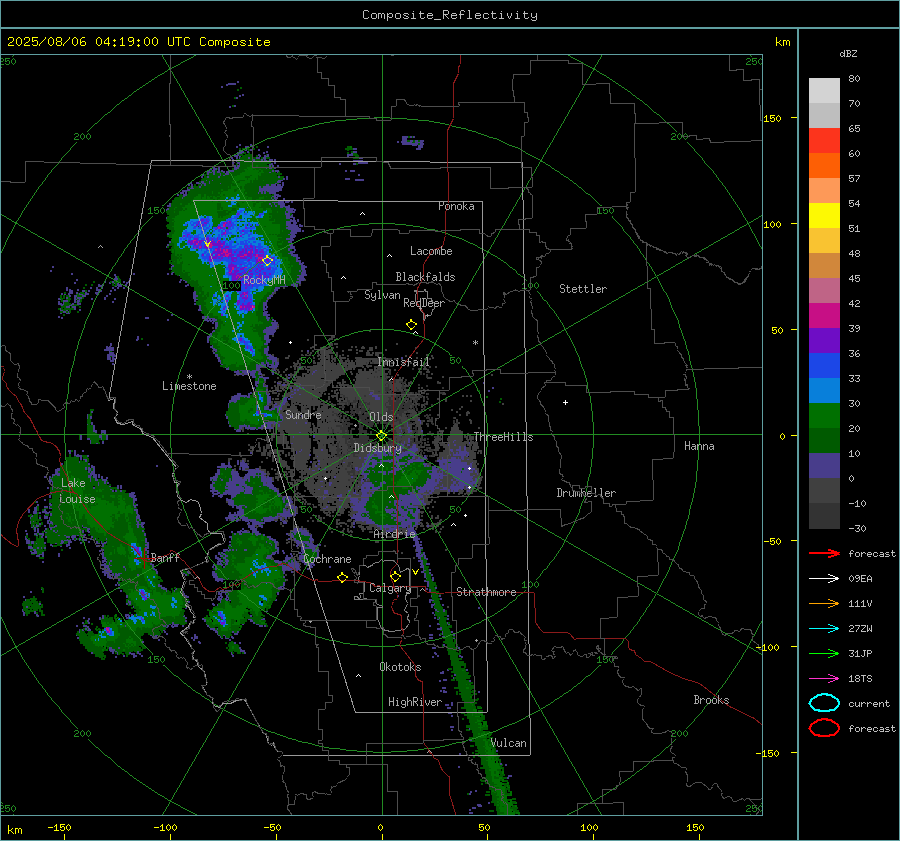Click the Drumheller label
Image resolution: width=900 pixels, height=841 pixels.
(x=586, y=493)
